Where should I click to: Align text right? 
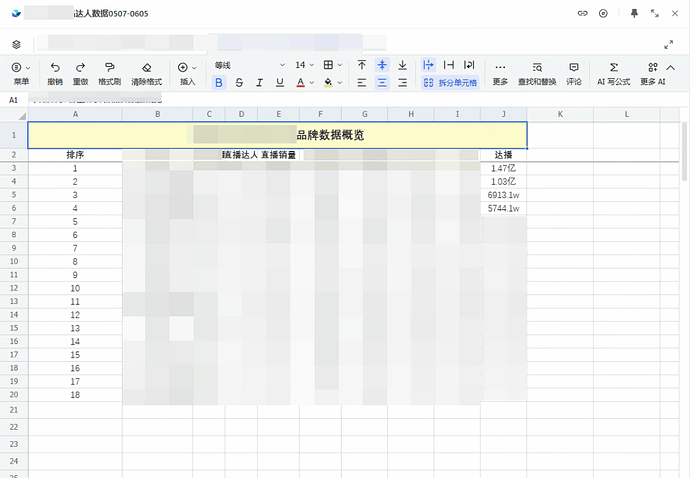[402, 82]
